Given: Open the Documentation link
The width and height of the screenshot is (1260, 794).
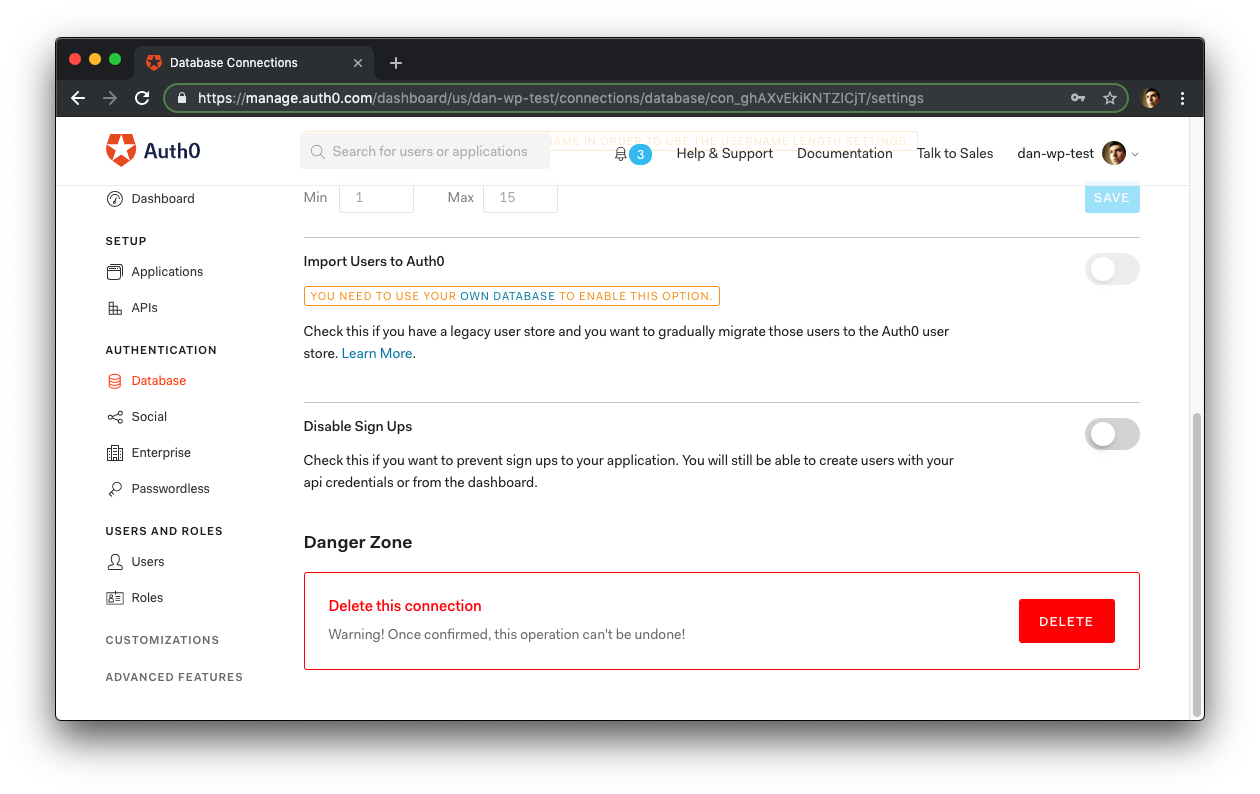Looking at the screenshot, I should click(x=845, y=153).
